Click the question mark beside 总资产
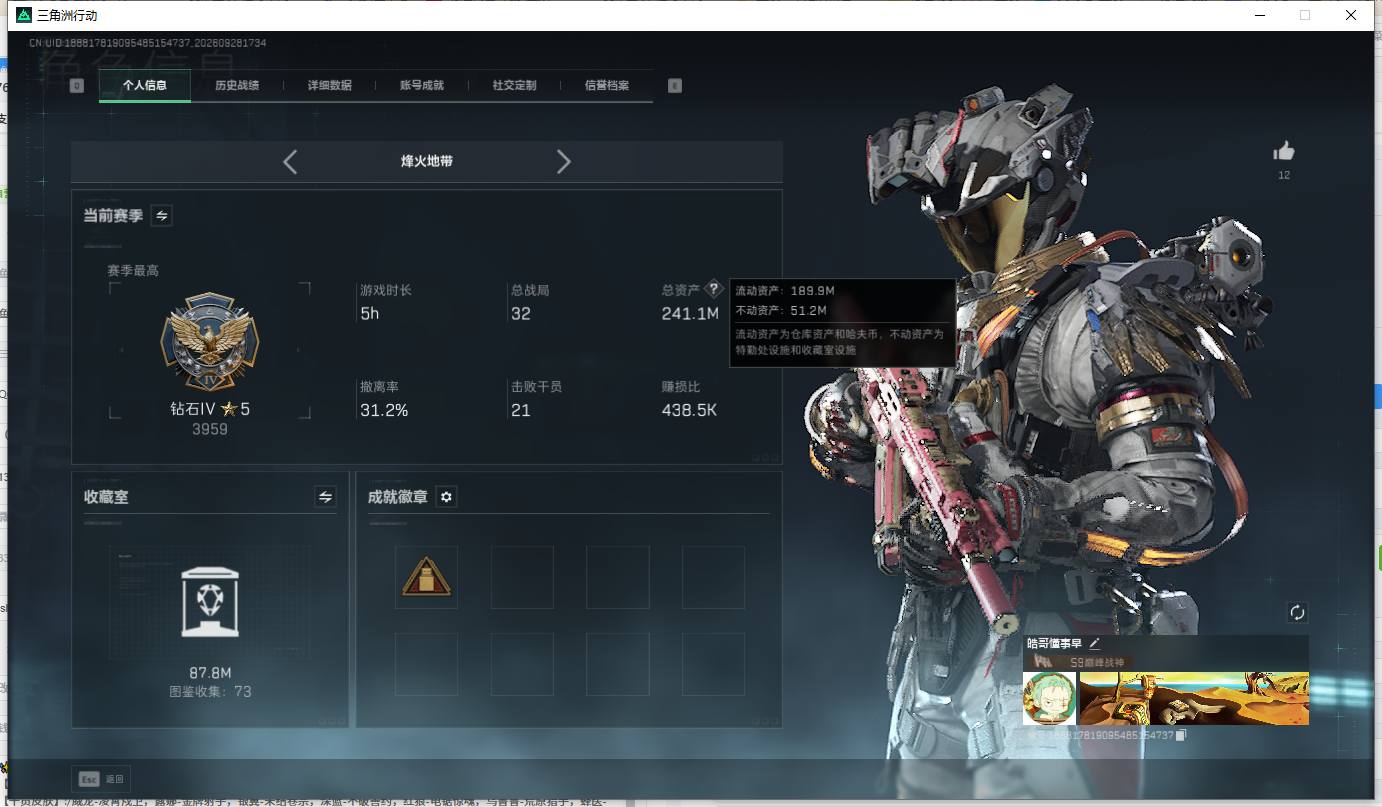This screenshot has width=1382, height=807. click(x=713, y=289)
